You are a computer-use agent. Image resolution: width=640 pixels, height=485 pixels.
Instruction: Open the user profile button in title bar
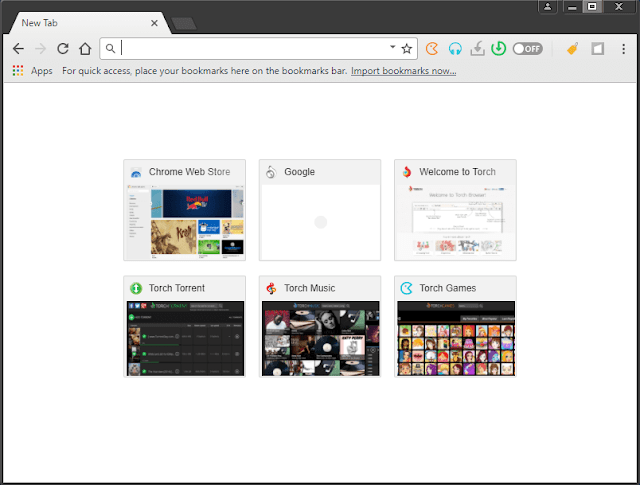(x=548, y=7)
